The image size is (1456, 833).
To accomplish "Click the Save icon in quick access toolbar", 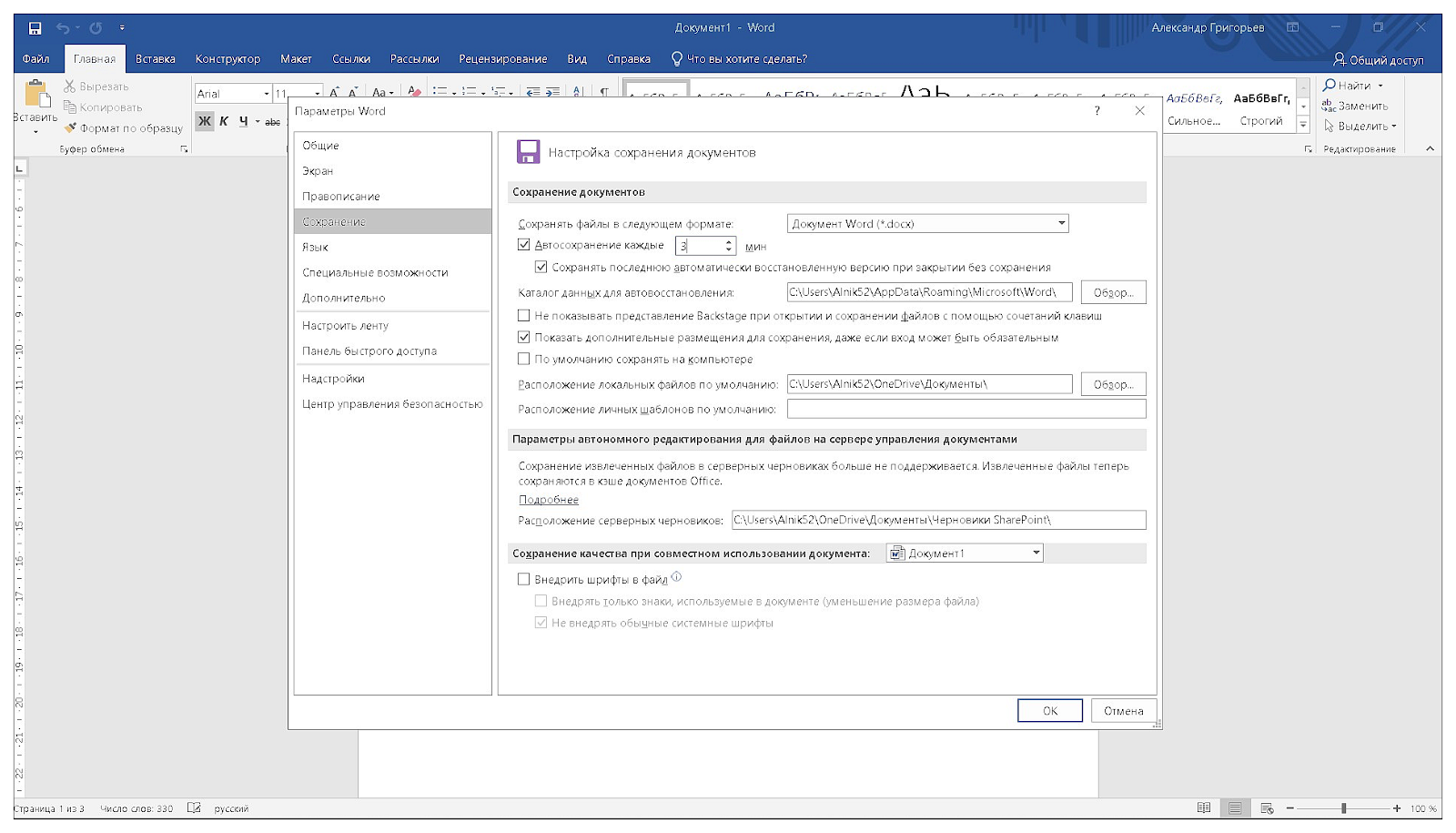I will [35, 28].
